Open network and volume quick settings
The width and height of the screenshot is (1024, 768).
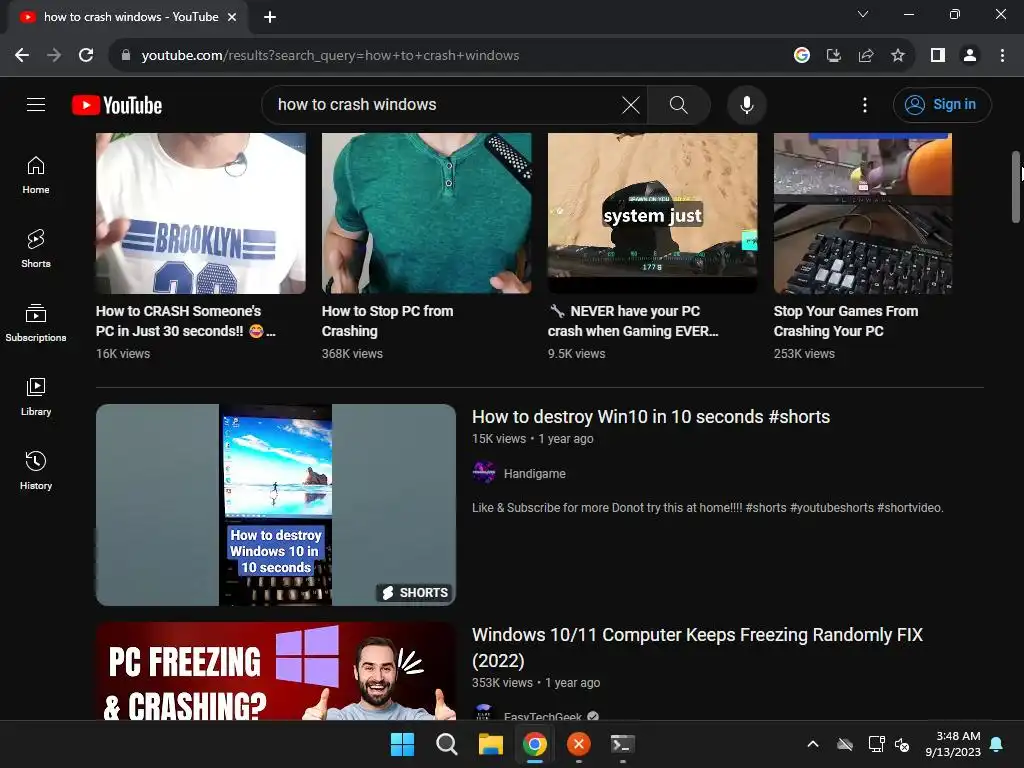coord(889,744)
